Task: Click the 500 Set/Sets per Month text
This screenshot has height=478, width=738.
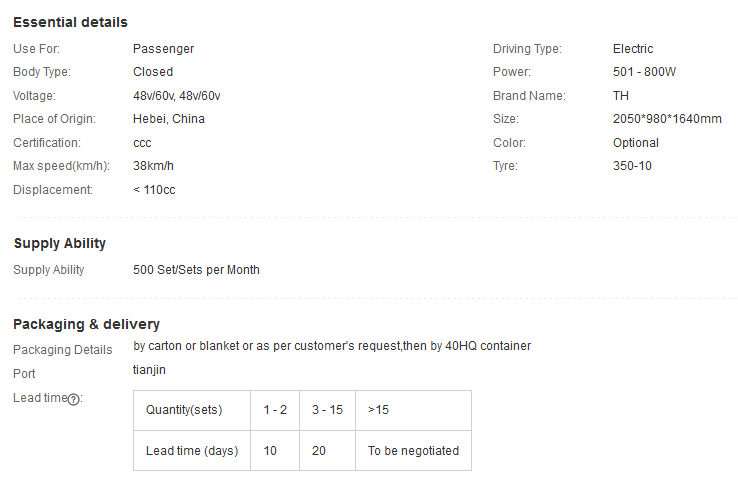Action: point(196,270)
